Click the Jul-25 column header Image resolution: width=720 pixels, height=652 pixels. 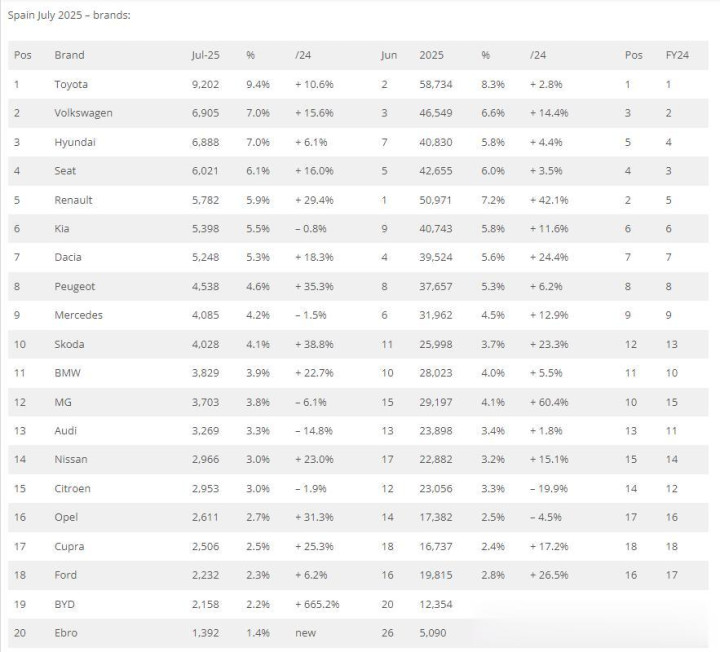(x=205, y=55)
